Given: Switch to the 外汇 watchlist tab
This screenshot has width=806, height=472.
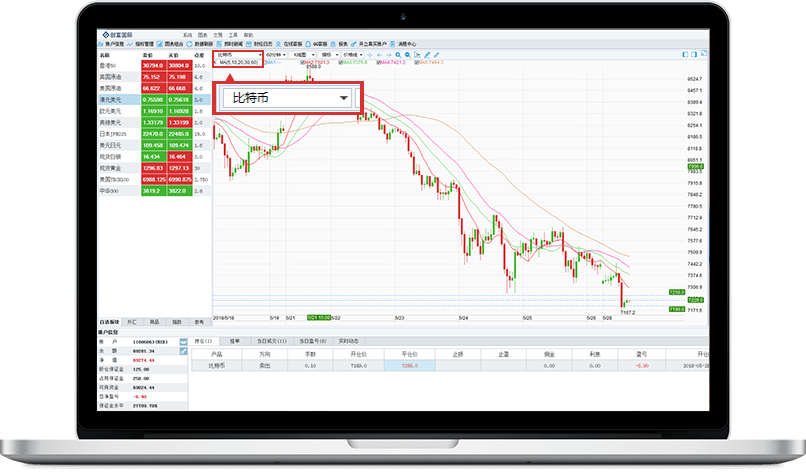Looking at the screenshot, I should [x=131, y=322].
